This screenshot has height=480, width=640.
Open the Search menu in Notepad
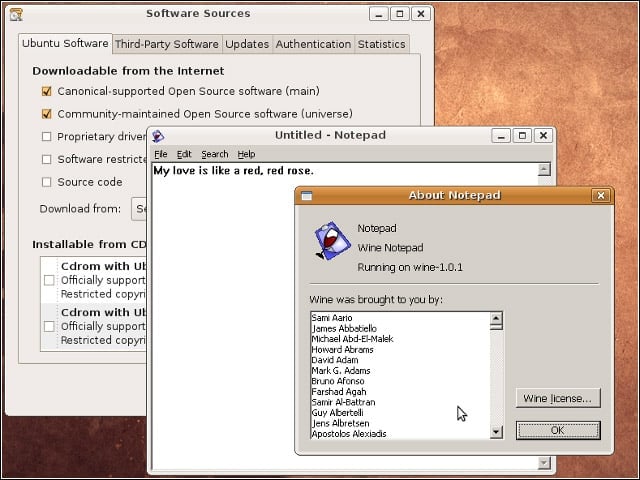215,154
